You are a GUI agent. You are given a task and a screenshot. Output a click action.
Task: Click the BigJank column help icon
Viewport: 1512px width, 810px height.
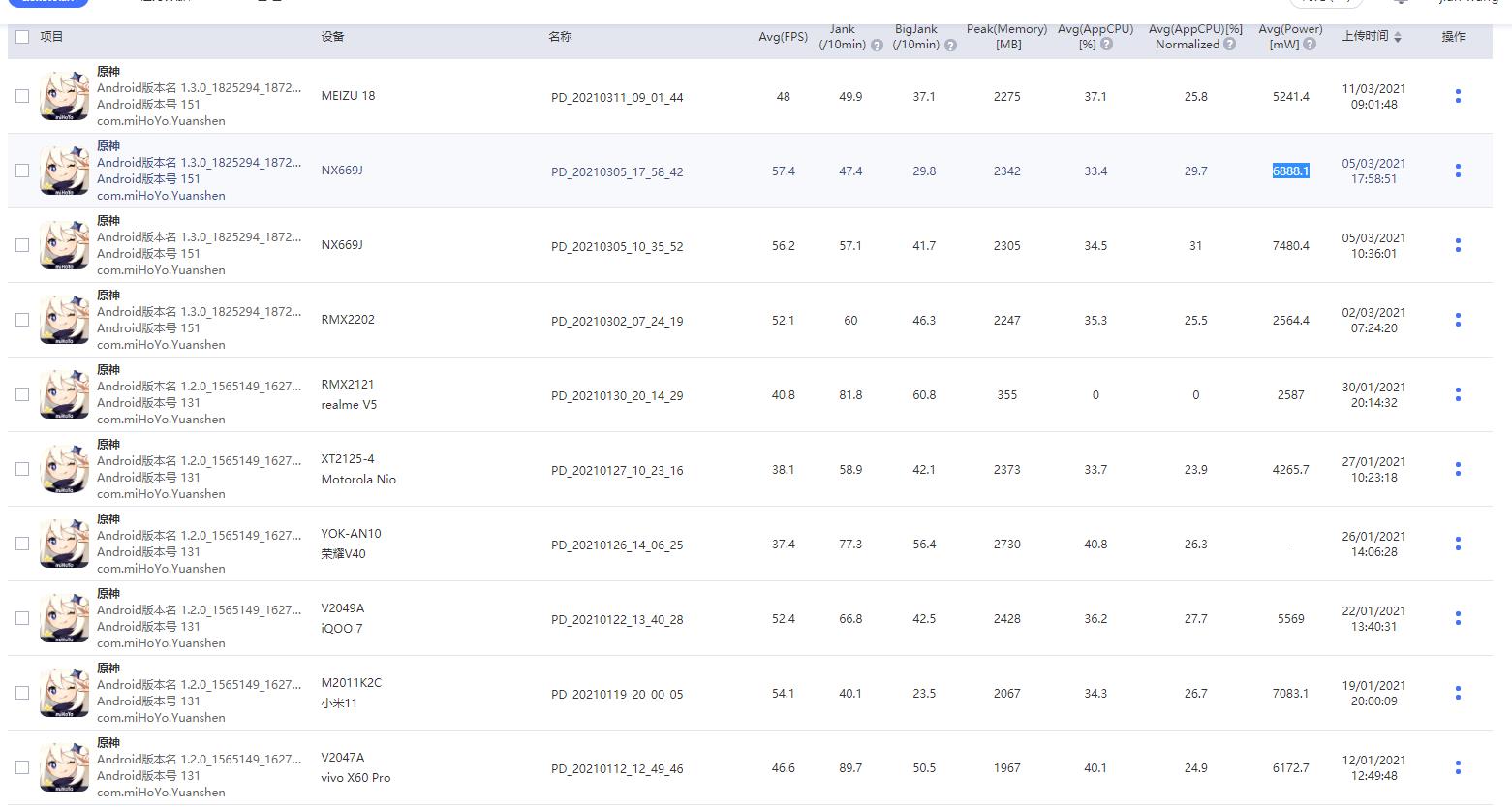[x=950, y=45]
